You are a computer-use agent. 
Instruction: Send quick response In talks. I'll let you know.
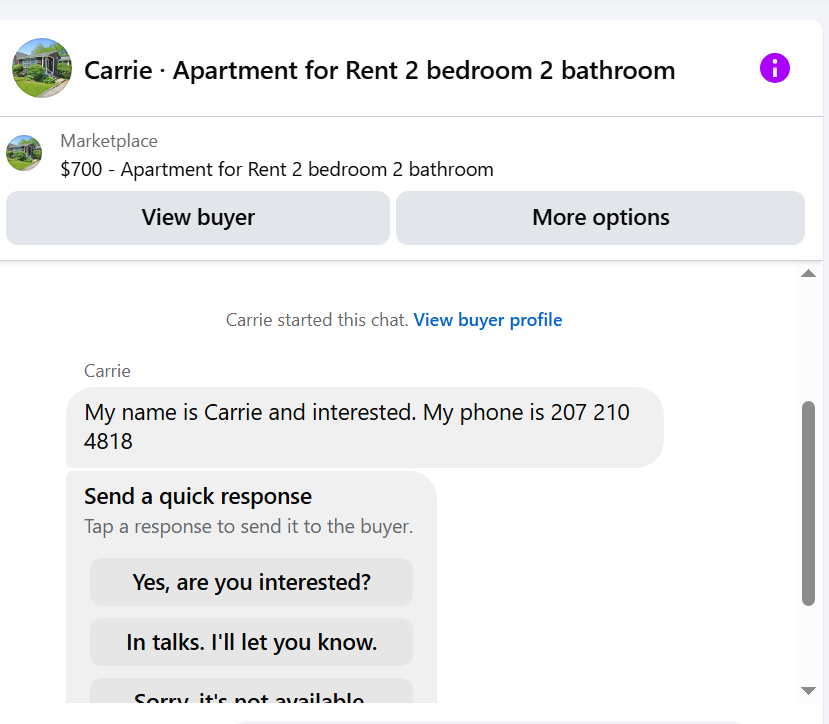[251, 642]
